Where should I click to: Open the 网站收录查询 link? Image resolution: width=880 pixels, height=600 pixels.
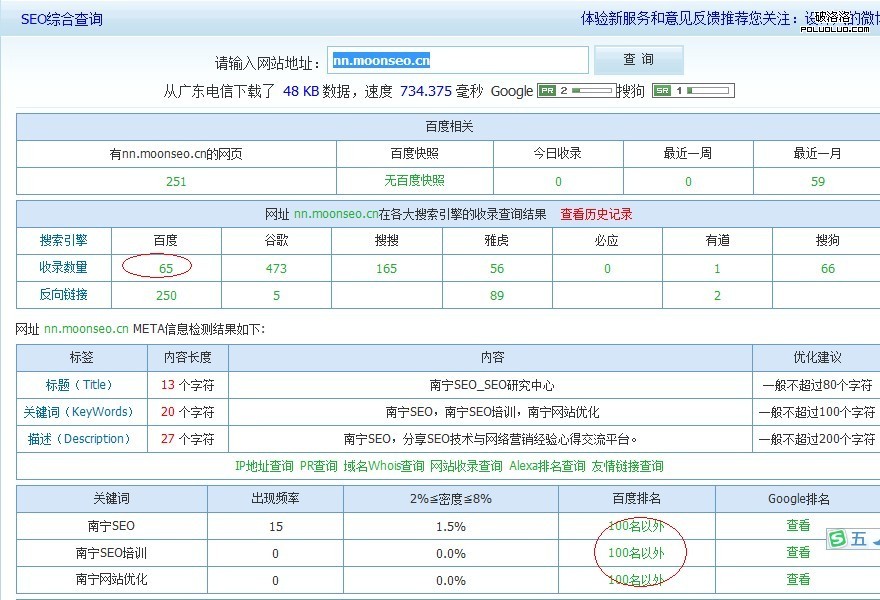(x=466, y=466)
